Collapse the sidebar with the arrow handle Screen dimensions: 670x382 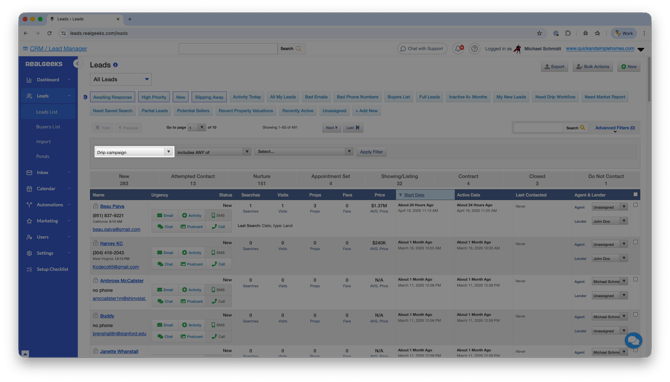(76, 64)
